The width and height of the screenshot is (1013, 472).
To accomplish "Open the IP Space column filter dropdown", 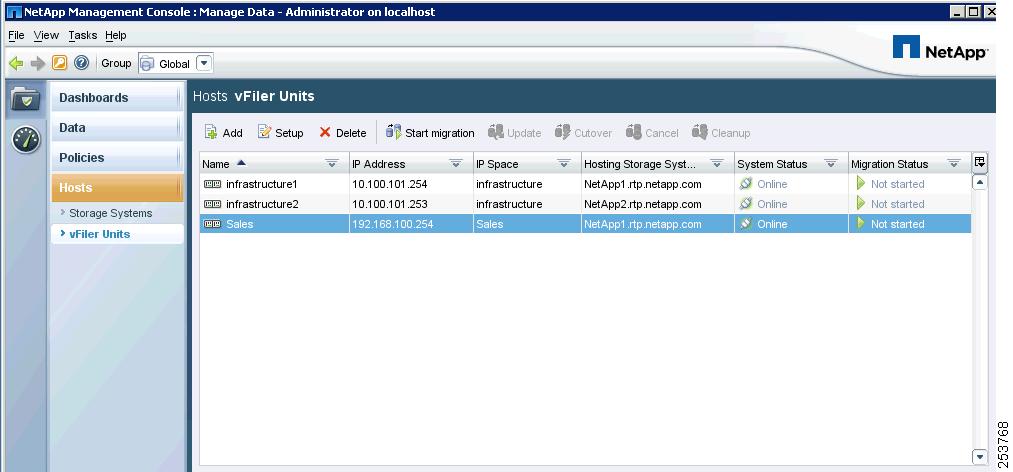I will [564, 164].
